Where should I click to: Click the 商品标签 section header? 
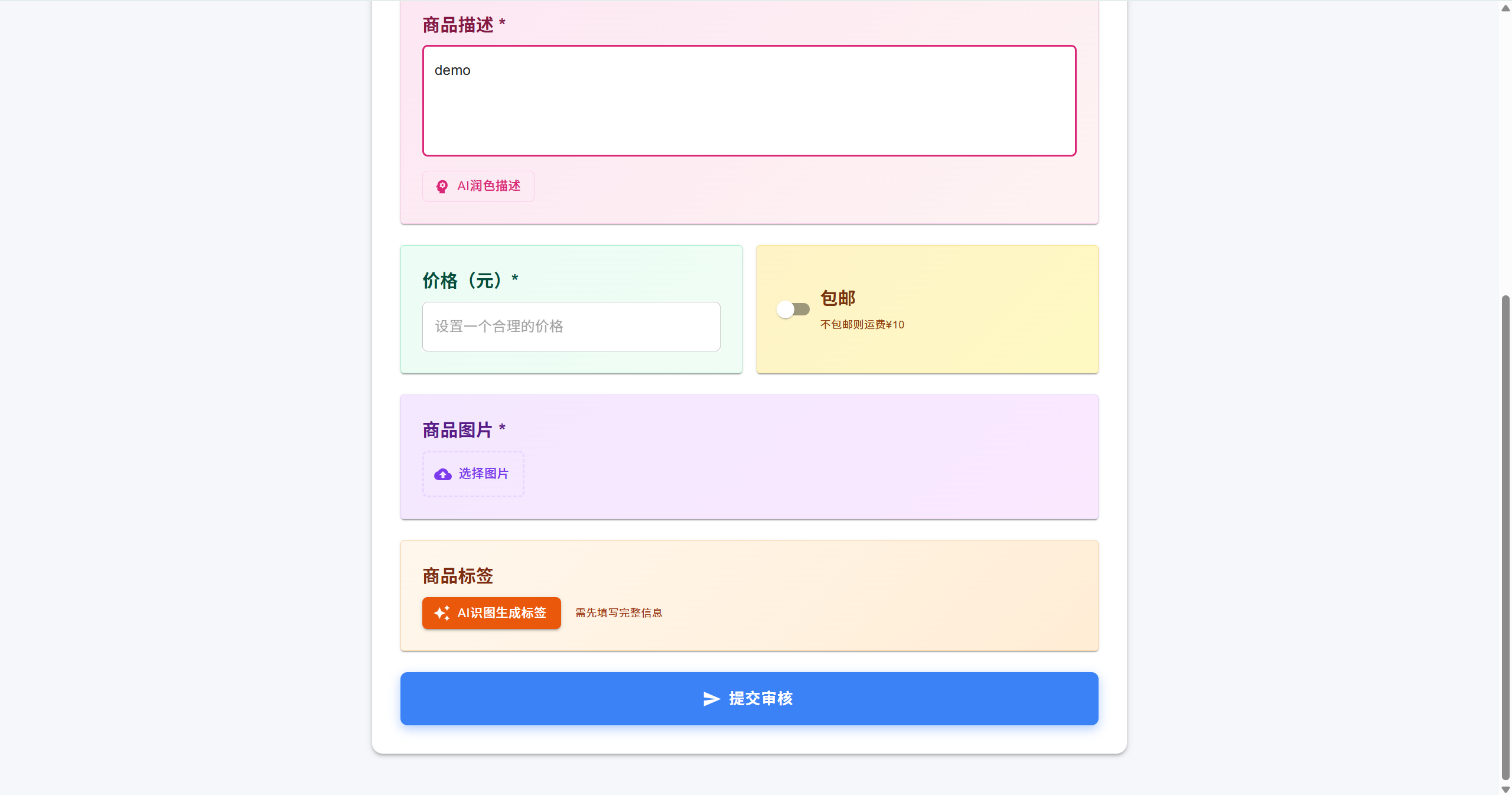(x=457, y=576)
